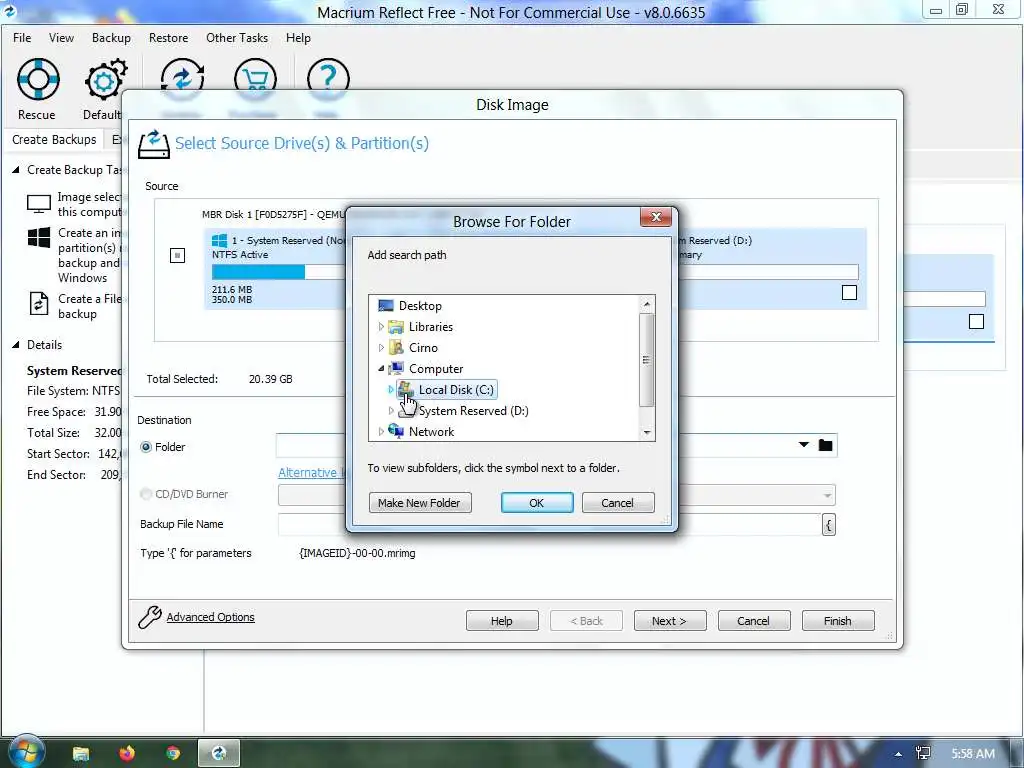
Task: Switch to the Create Backups tab
Action: 54,140
